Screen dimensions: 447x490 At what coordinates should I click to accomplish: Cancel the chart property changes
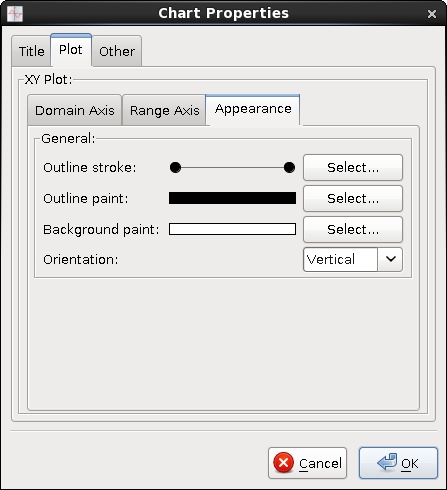point(307,463)
